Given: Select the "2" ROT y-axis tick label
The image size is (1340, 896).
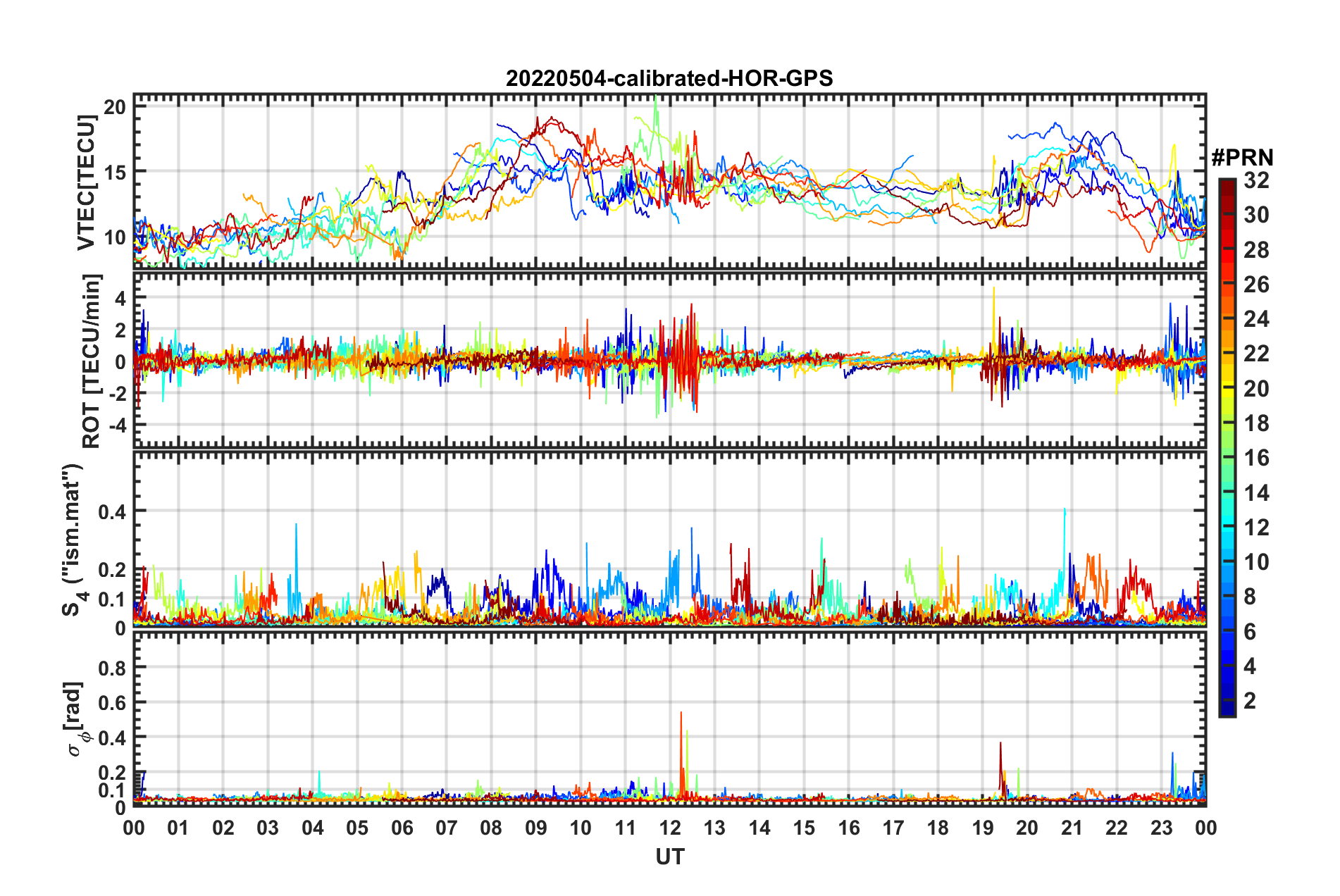Looking at the screenshot, I should tap(120, 330).
